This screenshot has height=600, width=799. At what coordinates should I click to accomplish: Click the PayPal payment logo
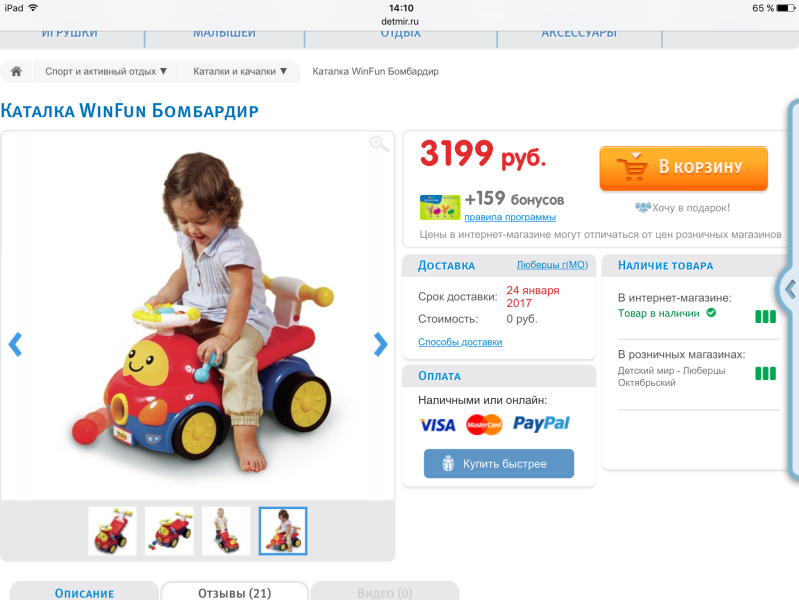pyautogui.click(x=541, y=424)
